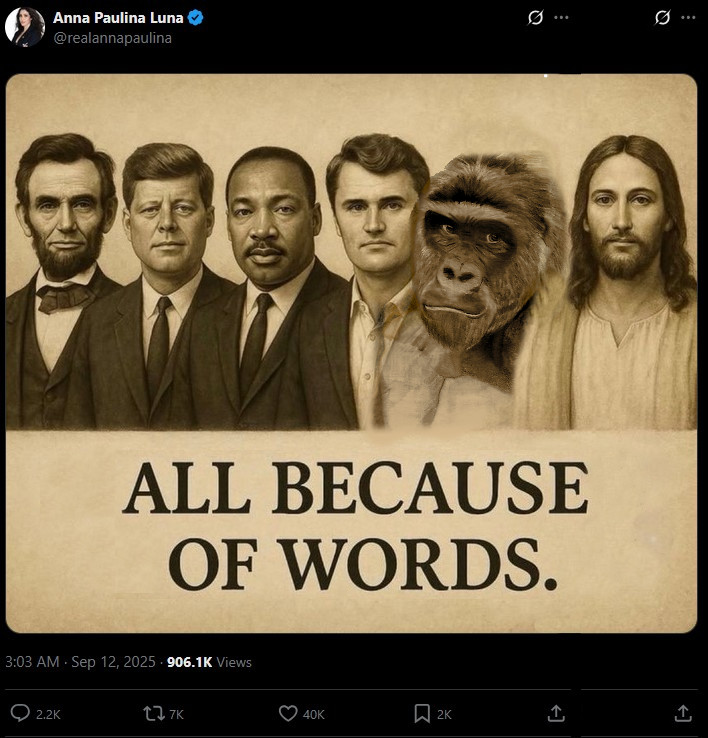Open the left three-dot more menu
Image resolution: width=708 pixels, height=738 pixels.
click(561, 18)
